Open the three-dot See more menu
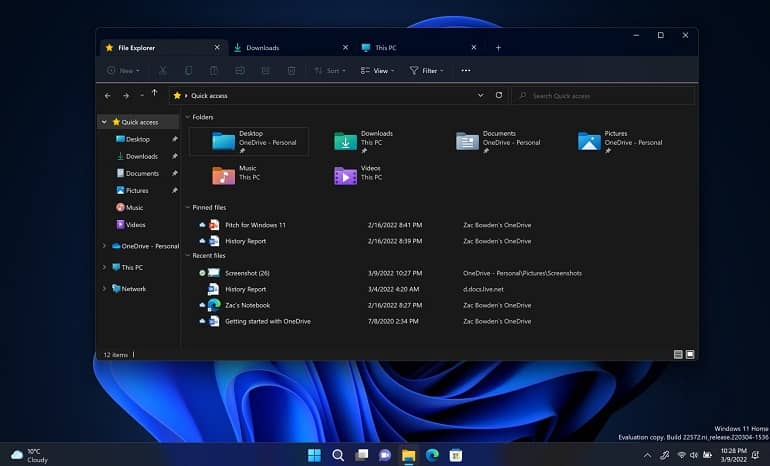The width and height of the screenshot is (770, 466). tap(466, 71)
